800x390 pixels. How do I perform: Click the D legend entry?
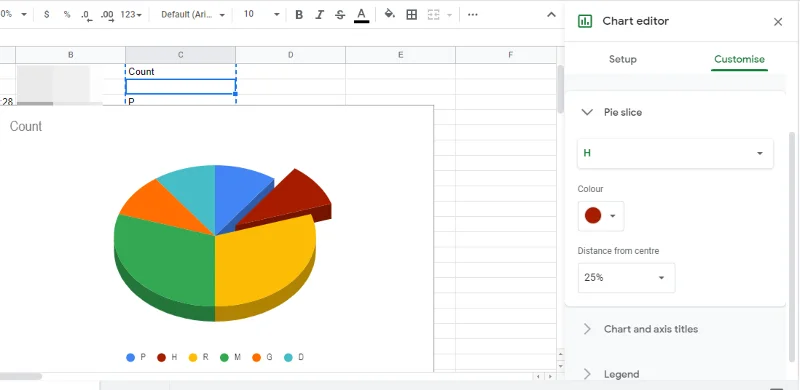[293, 357]
